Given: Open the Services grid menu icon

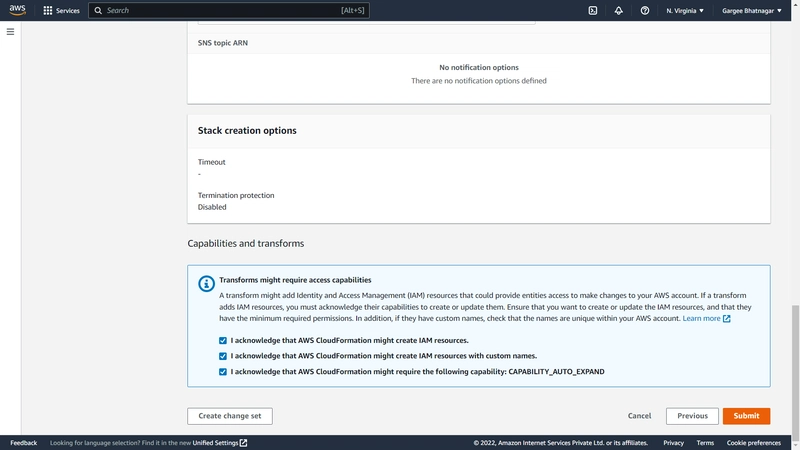Looking at the screenshot, I should (x=47, y=10).
